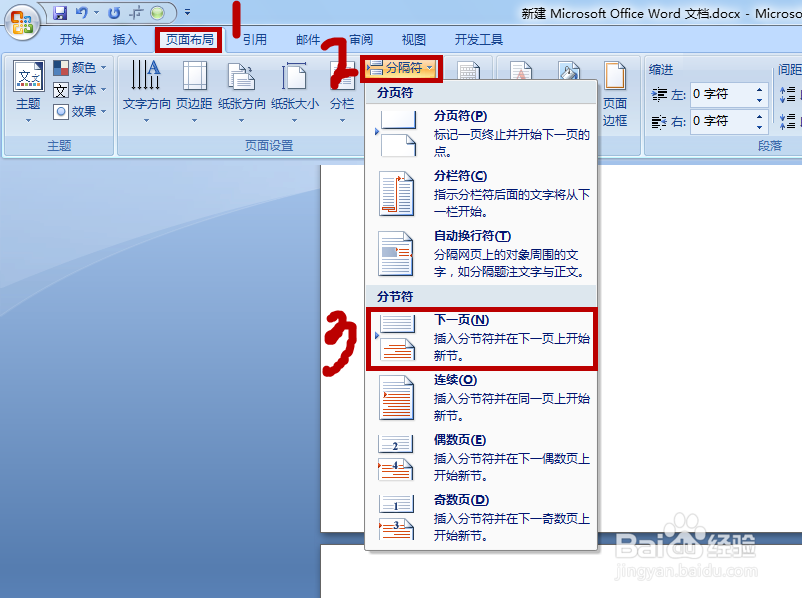Decrease right indent with down spinner
The width and height of the screenshot is (802, 598).
pyautogui.click(x=760, y=127)
